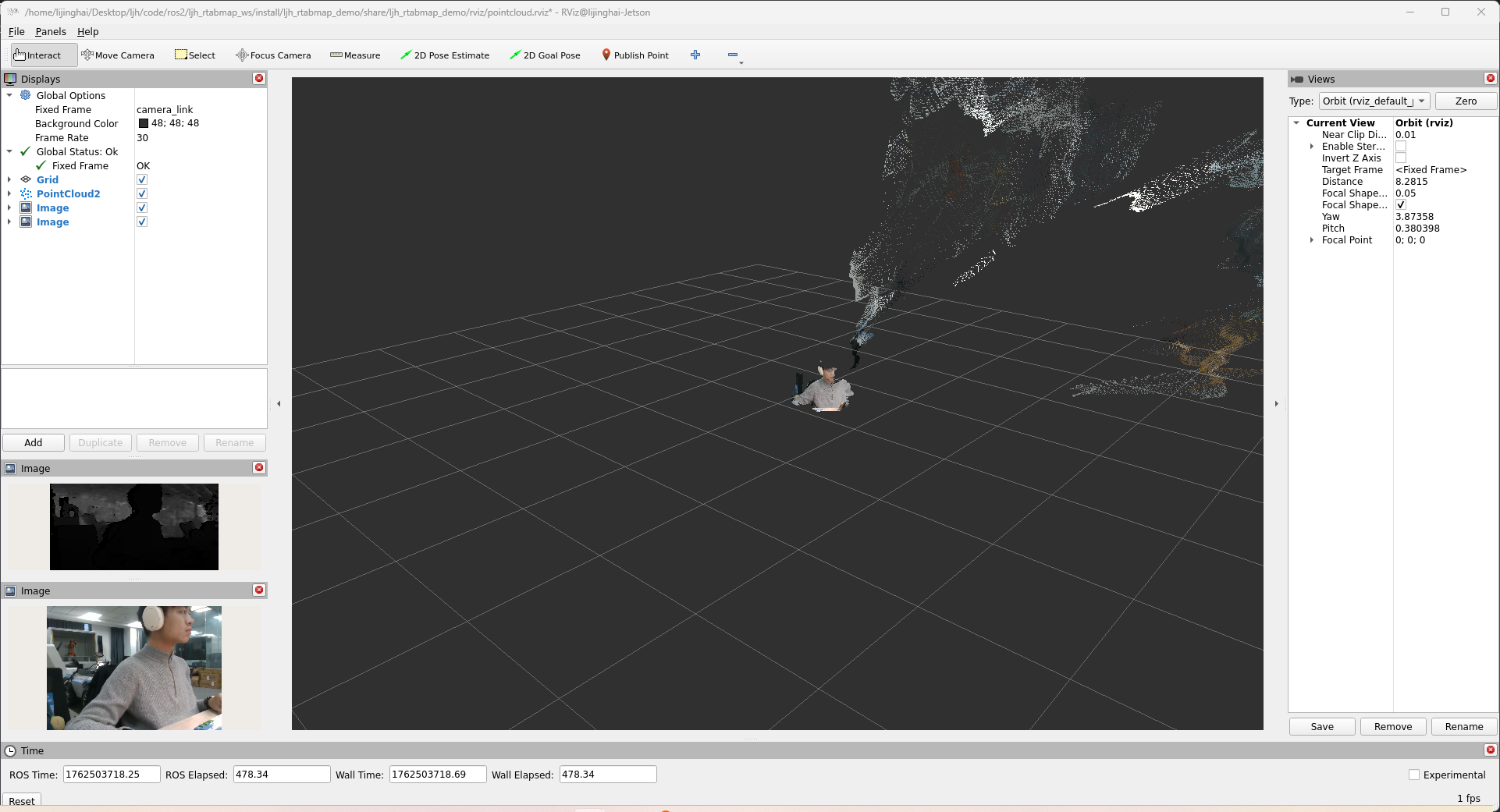Collapse the right dock with the arrow handle
The height and width of the screenshot is (812, 1500).
1277,403
